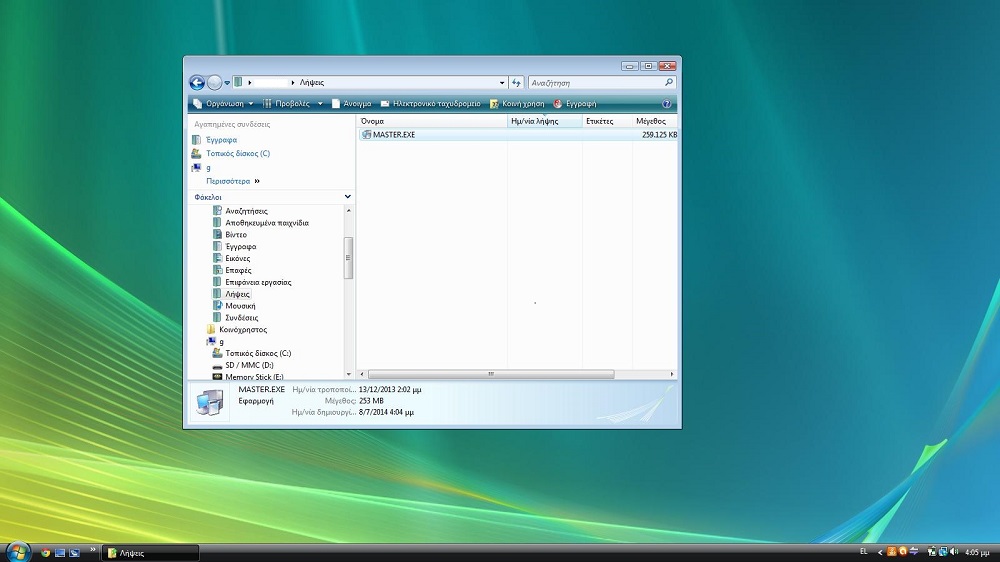1000x562 pixels.
Task: Click the file list scroll left arrow
Action: click(362, 374)
